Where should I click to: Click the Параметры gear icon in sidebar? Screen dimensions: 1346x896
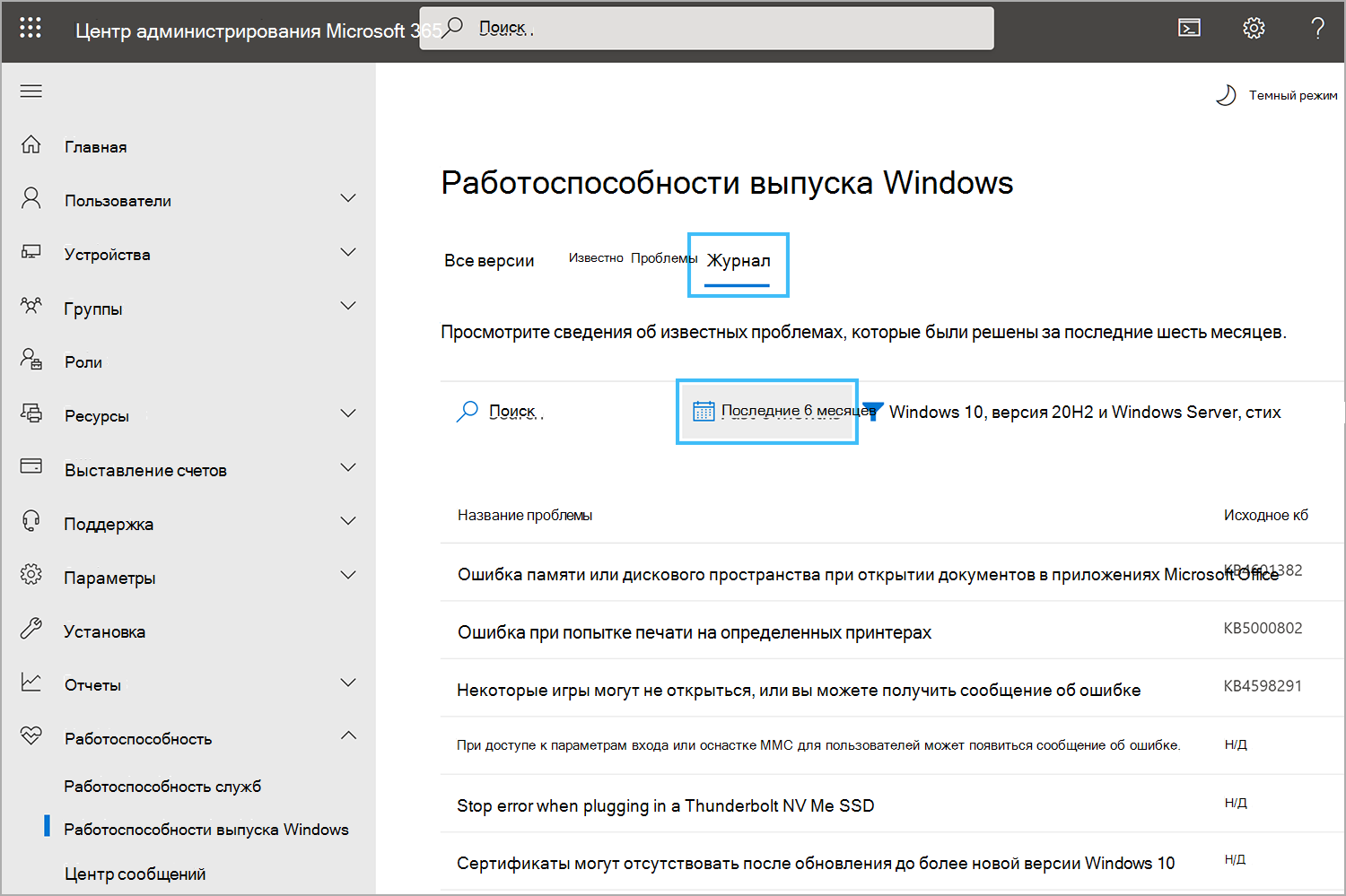click(31, 575)
